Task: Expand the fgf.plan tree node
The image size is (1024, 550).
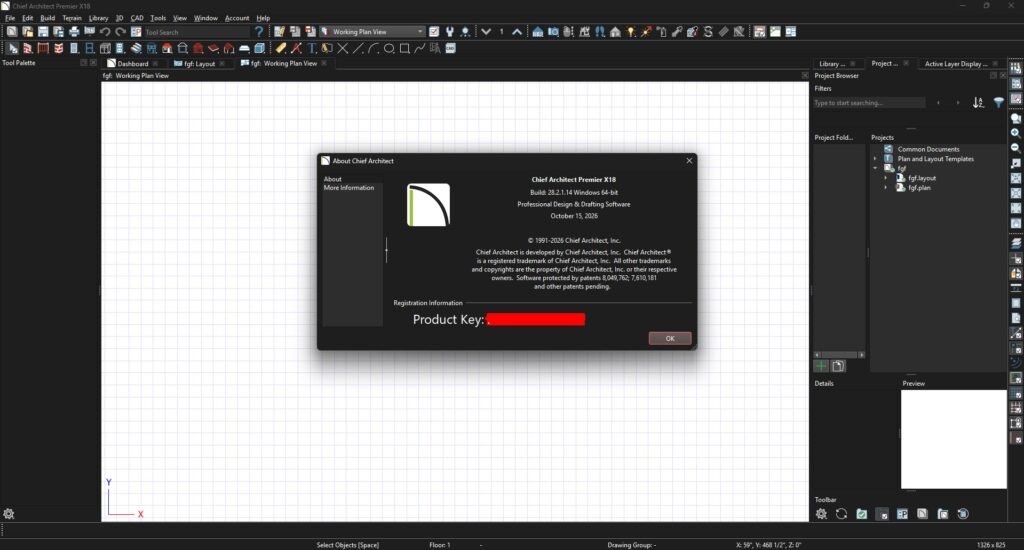Action: [886, 187]
